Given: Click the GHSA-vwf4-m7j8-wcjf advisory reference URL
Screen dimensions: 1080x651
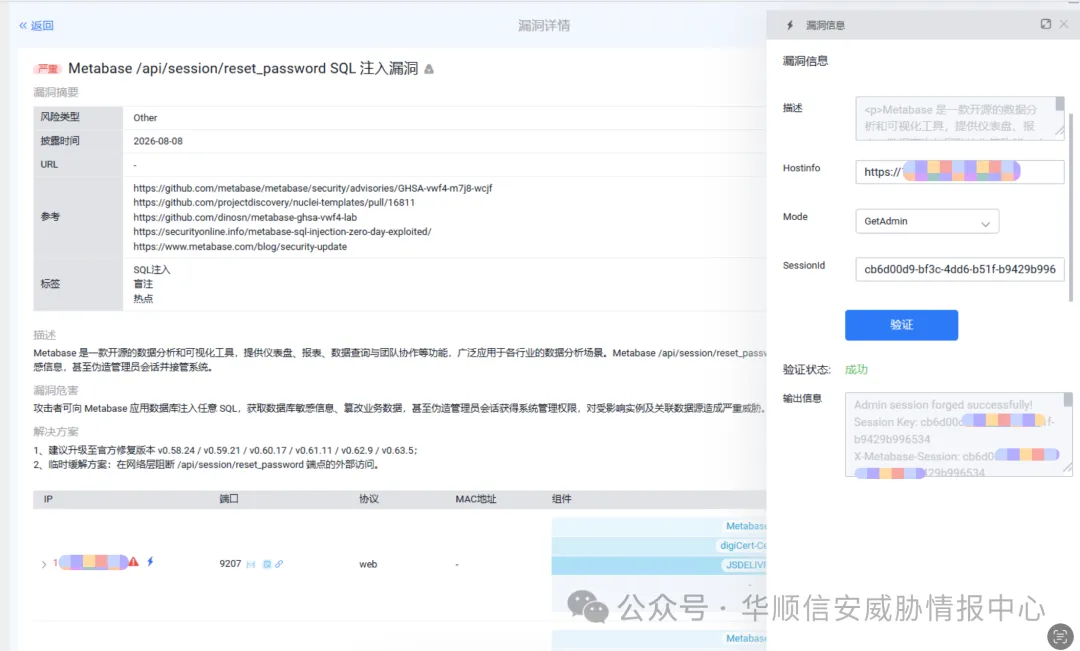Looking at the screenshot, I should 313,188.
